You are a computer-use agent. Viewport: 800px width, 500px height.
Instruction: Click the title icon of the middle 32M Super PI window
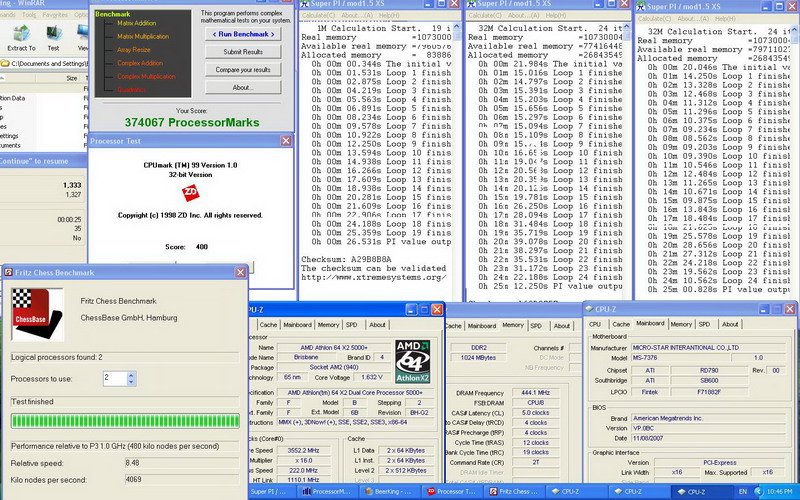(471, 4)
